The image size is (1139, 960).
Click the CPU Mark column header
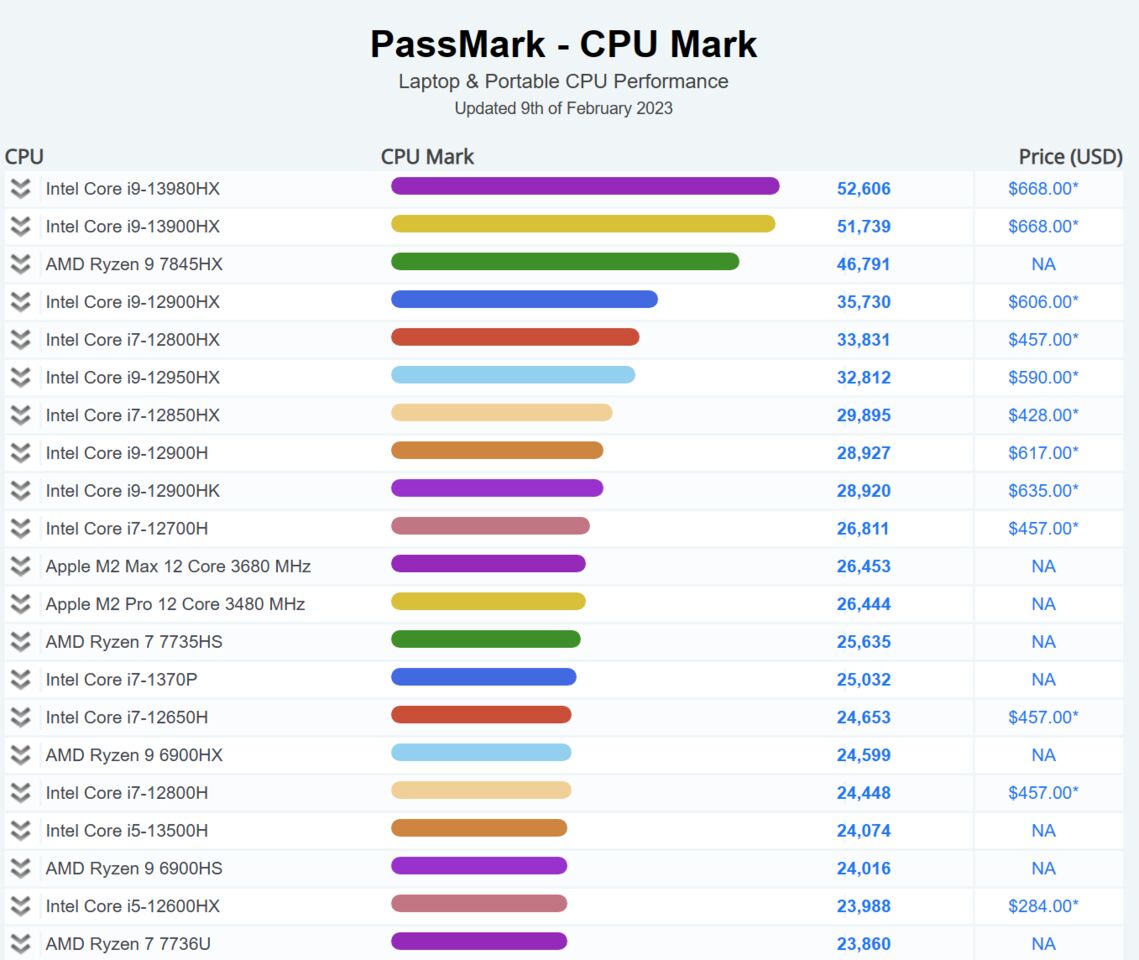pos(427,156)
